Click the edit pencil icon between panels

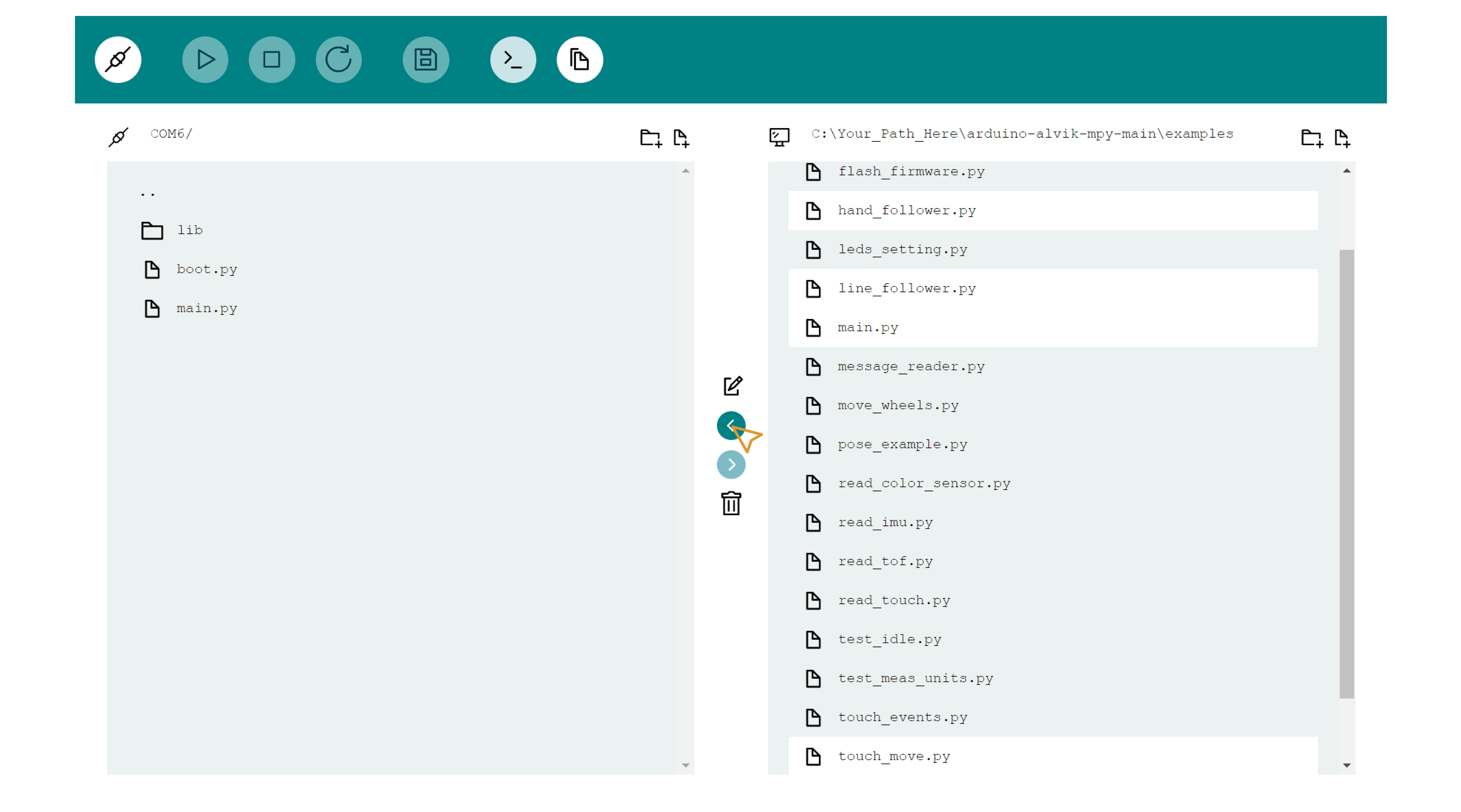tap(732, 386)
